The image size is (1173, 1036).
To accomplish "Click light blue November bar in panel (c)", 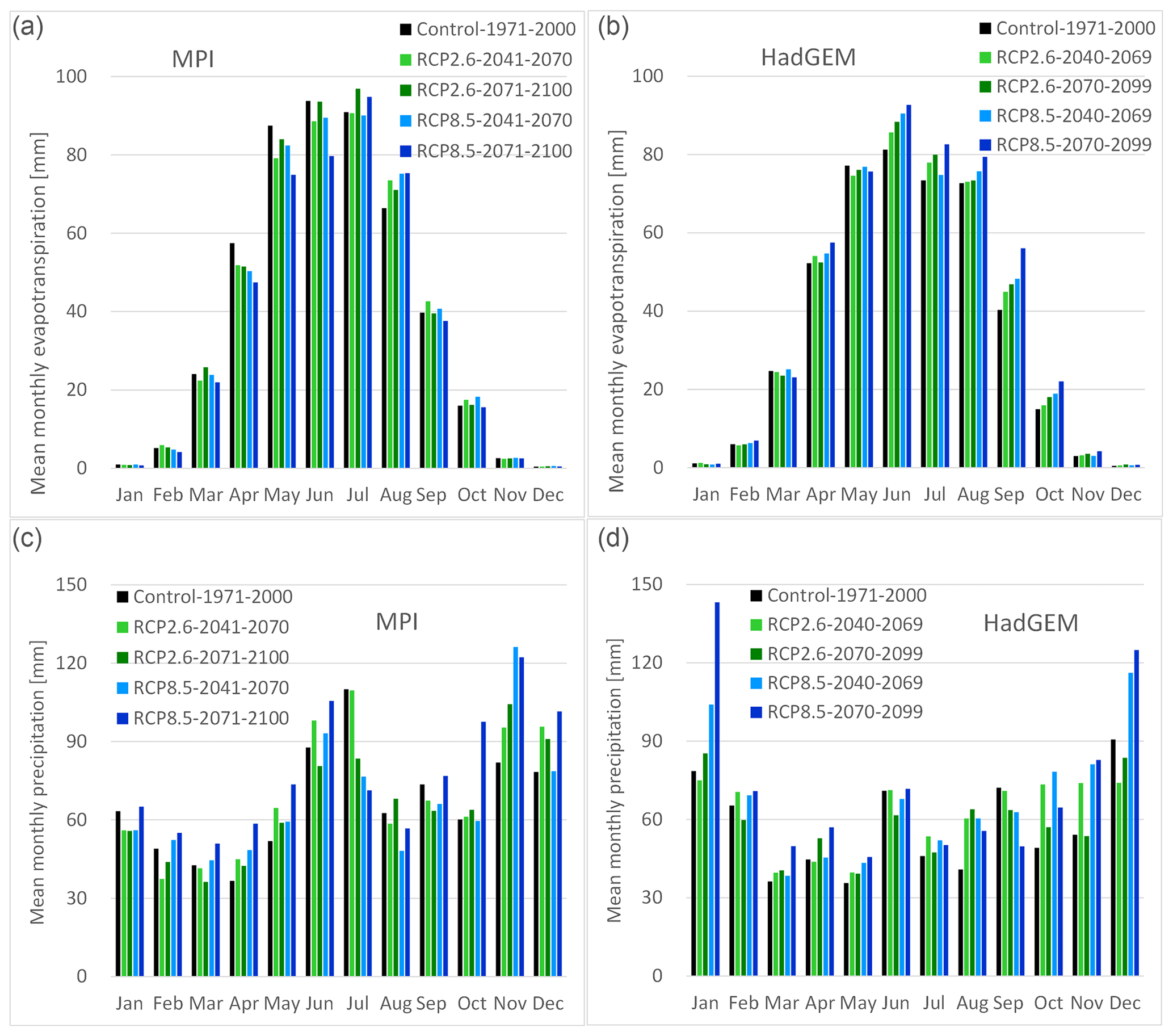I will point(515,811).
